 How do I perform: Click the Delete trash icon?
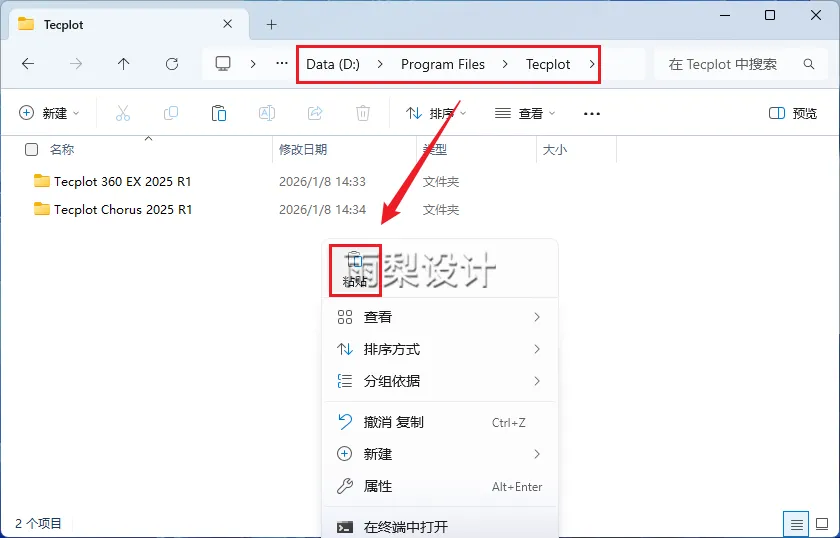(363, 113)
